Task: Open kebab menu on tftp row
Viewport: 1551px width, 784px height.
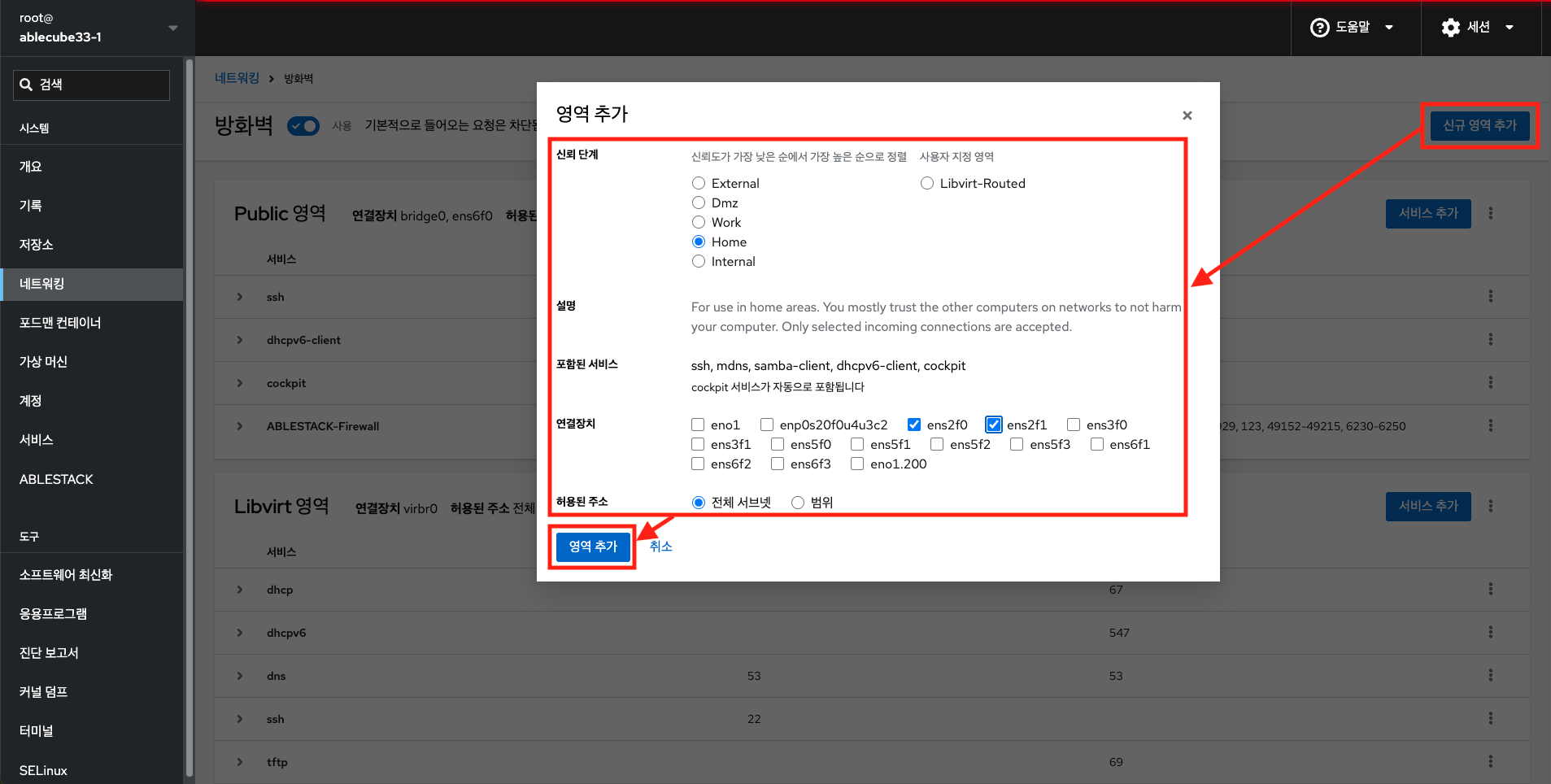Action: pos(1490,761)
